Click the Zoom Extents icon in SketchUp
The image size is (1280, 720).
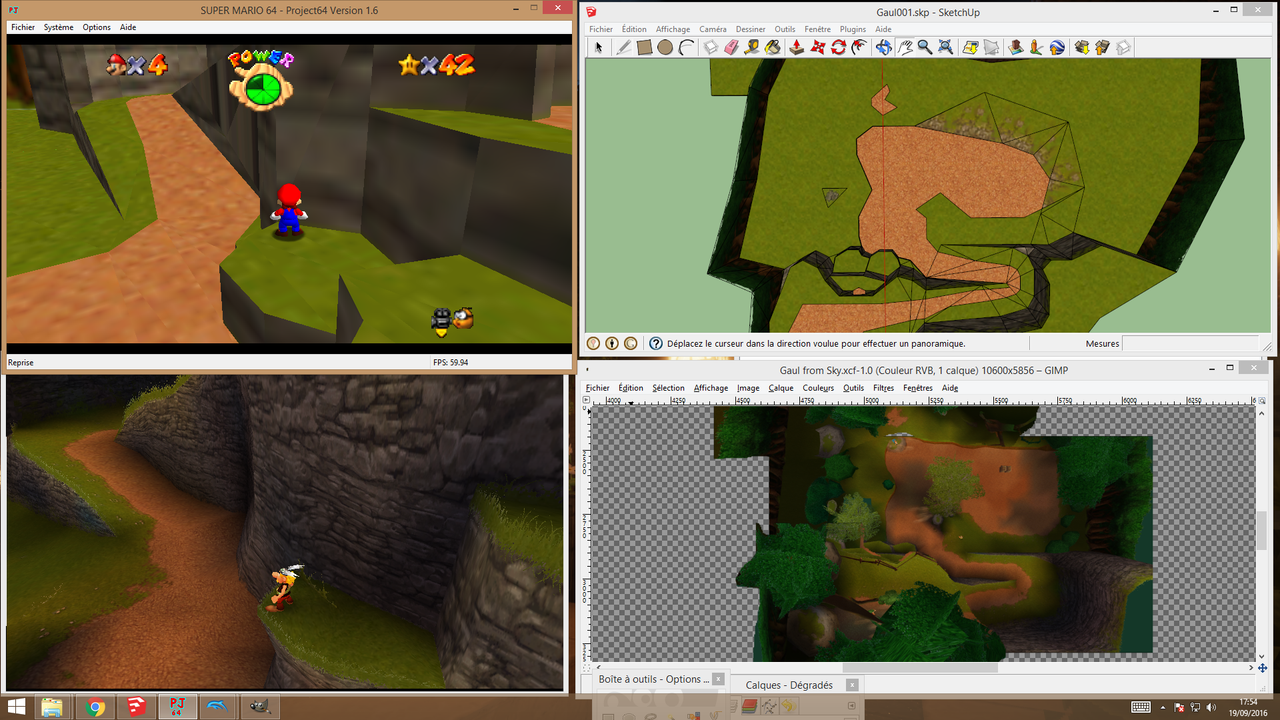(x=946, y=47)
